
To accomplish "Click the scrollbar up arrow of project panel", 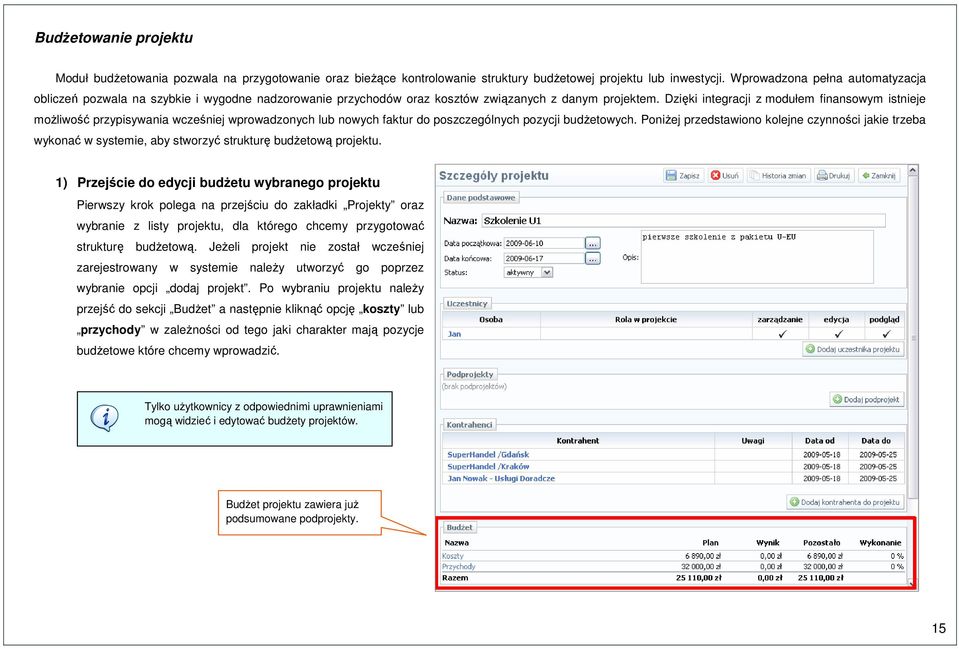I will (x=913, y=171).
